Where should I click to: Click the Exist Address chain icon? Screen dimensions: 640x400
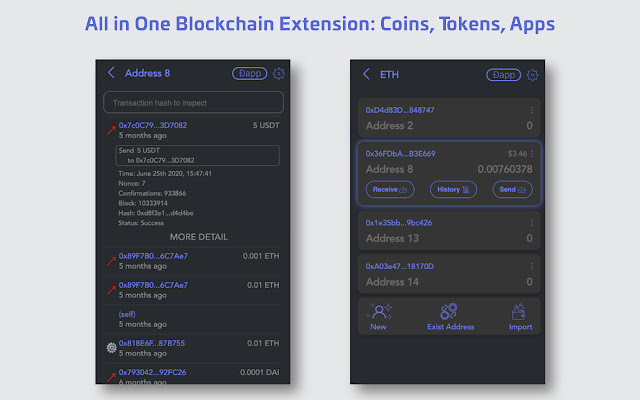(x=449, y=311)
